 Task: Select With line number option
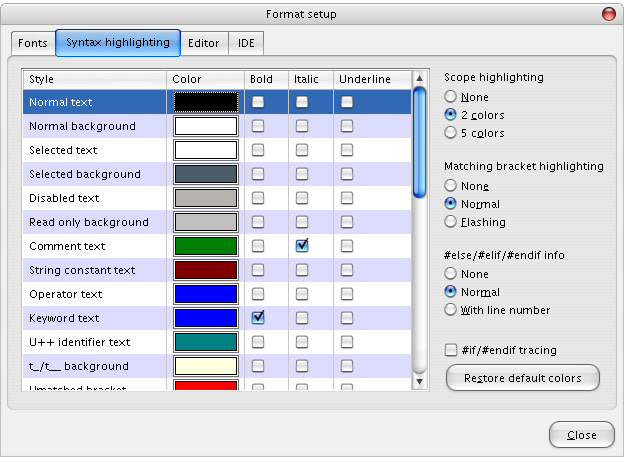tap(451, 310)
